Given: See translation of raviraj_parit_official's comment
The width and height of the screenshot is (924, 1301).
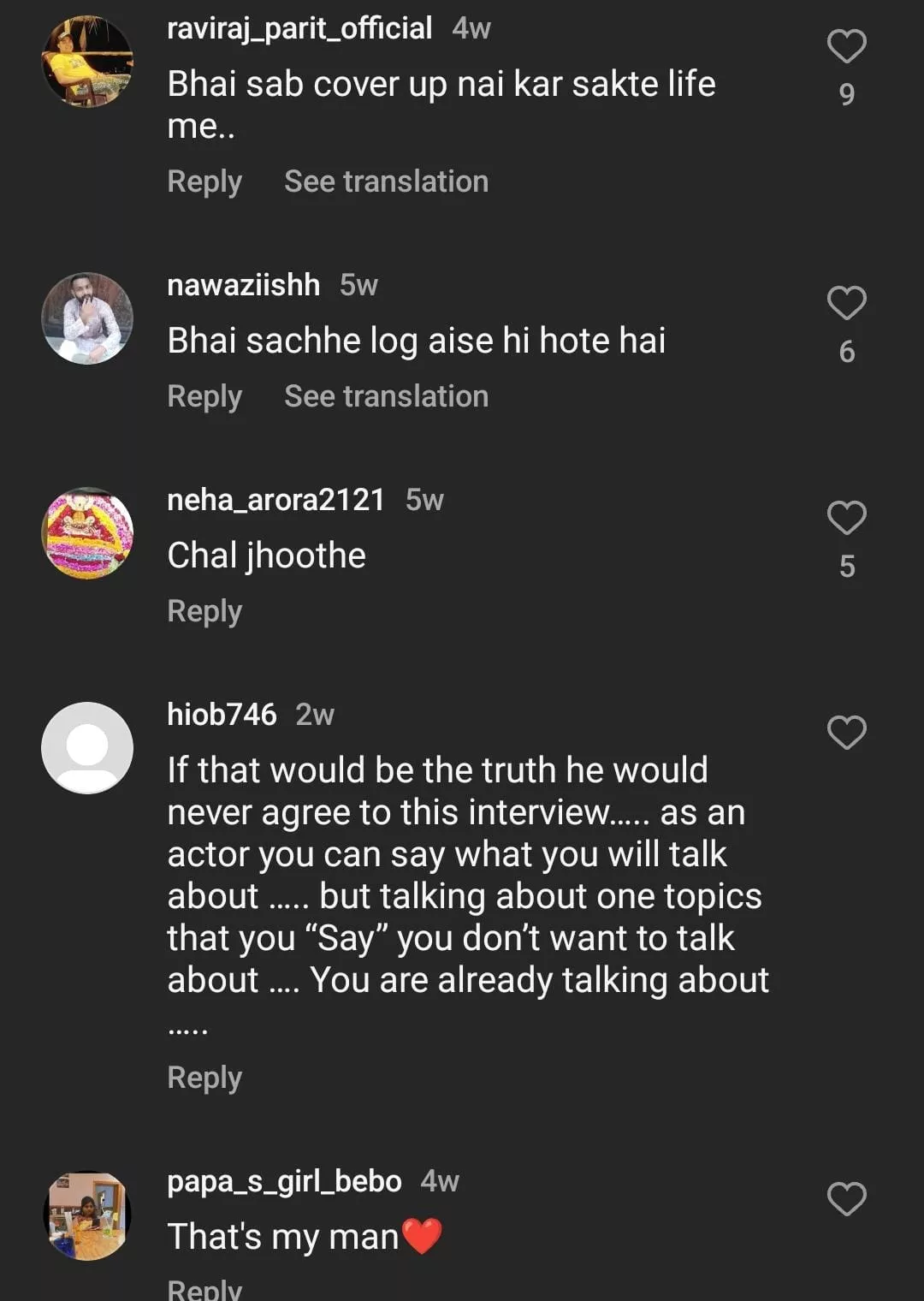Looking at the screenshot, I should pos(386,181).
